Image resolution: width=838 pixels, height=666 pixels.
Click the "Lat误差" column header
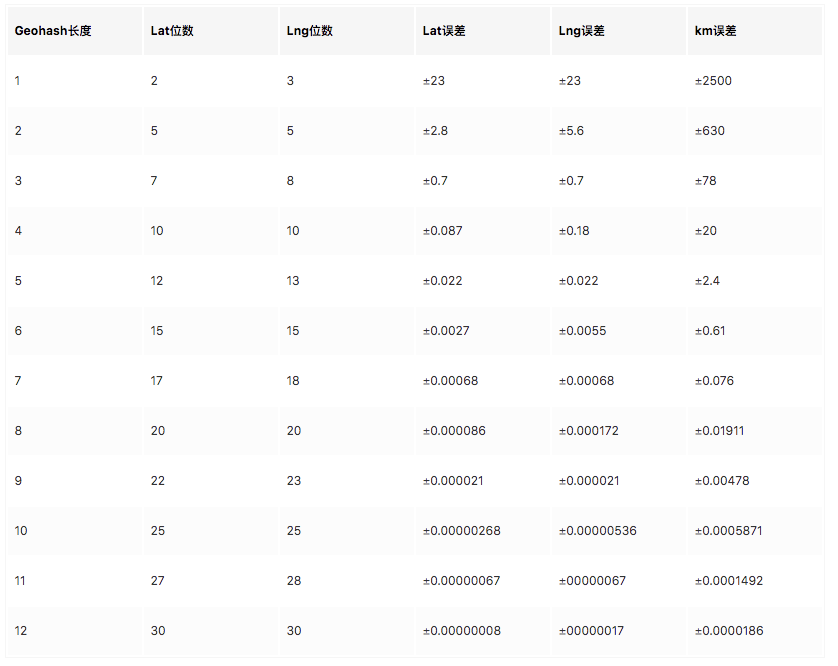click(444, 31)
